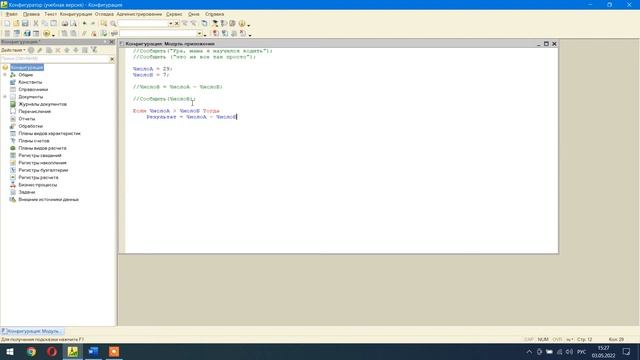Open the Сервис menu
640x360 pixels.
174,14
